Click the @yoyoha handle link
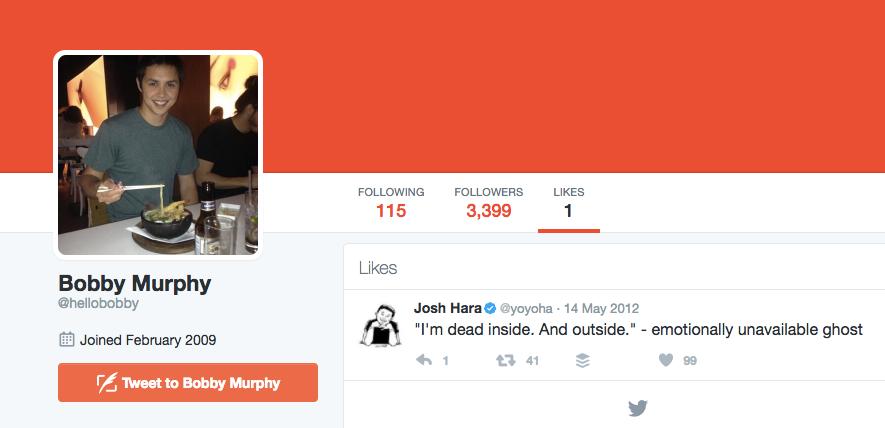The height and width of the screenshot is (428, 885). pos(526,309)
